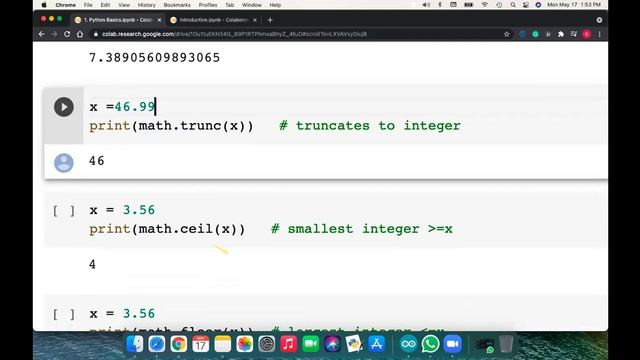
Task: Open the volume control in the menu bar
Action: 426,5
